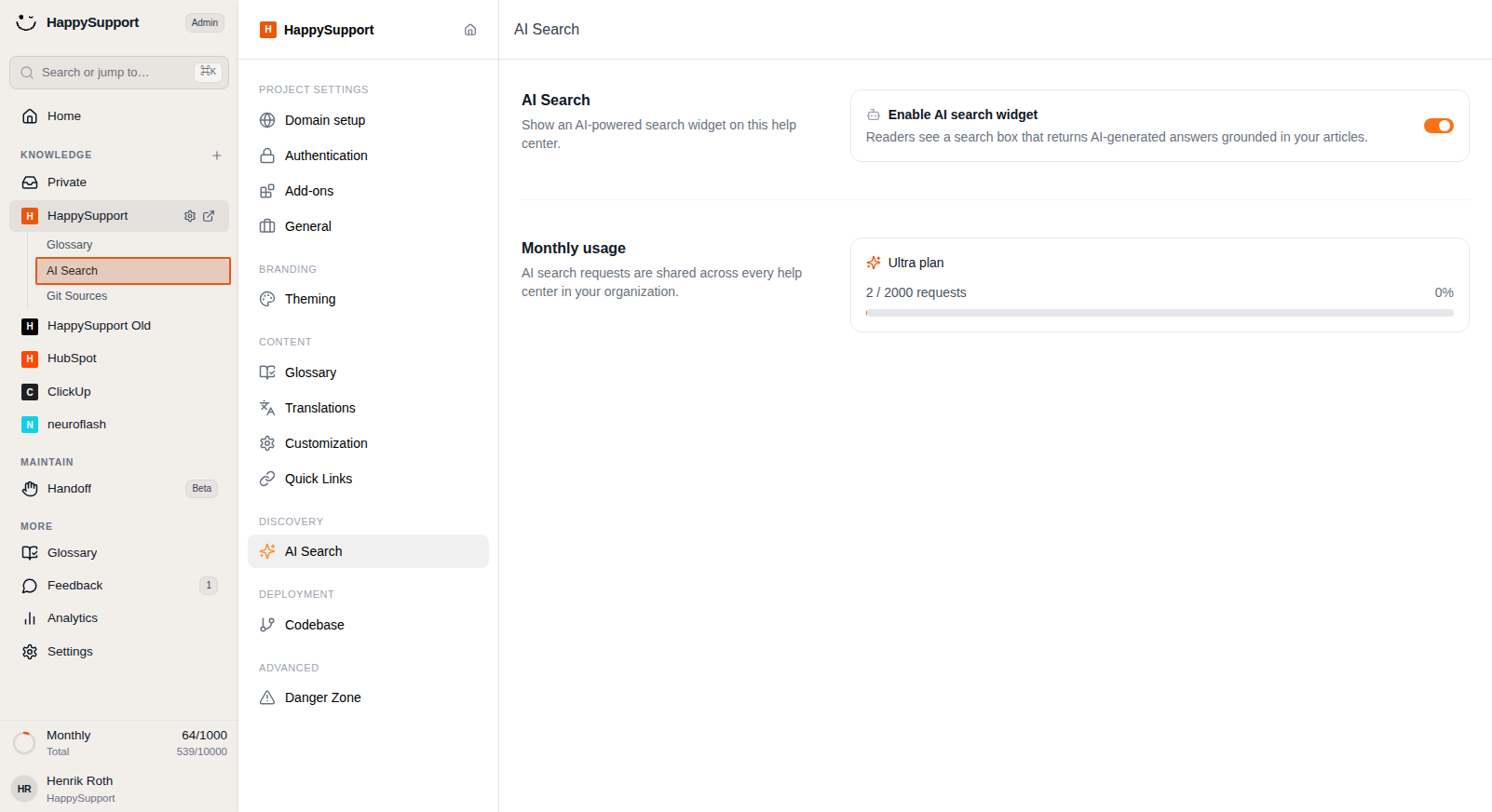Select AI Search under Discovery
Image resolution: width=1492 pixels, height=812 pixels.
tap(368, 551)
